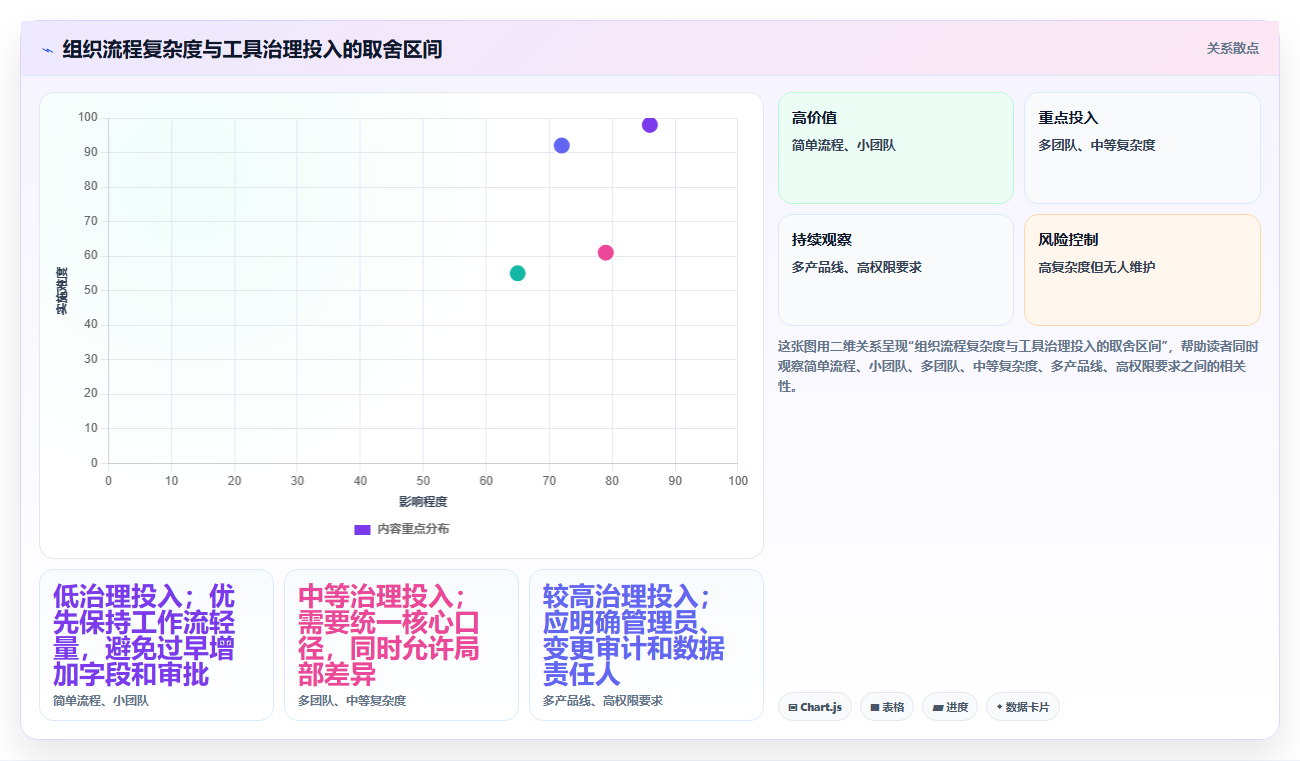Click the 实施难度 y-axis title
1300x761 pixels.
62,291
